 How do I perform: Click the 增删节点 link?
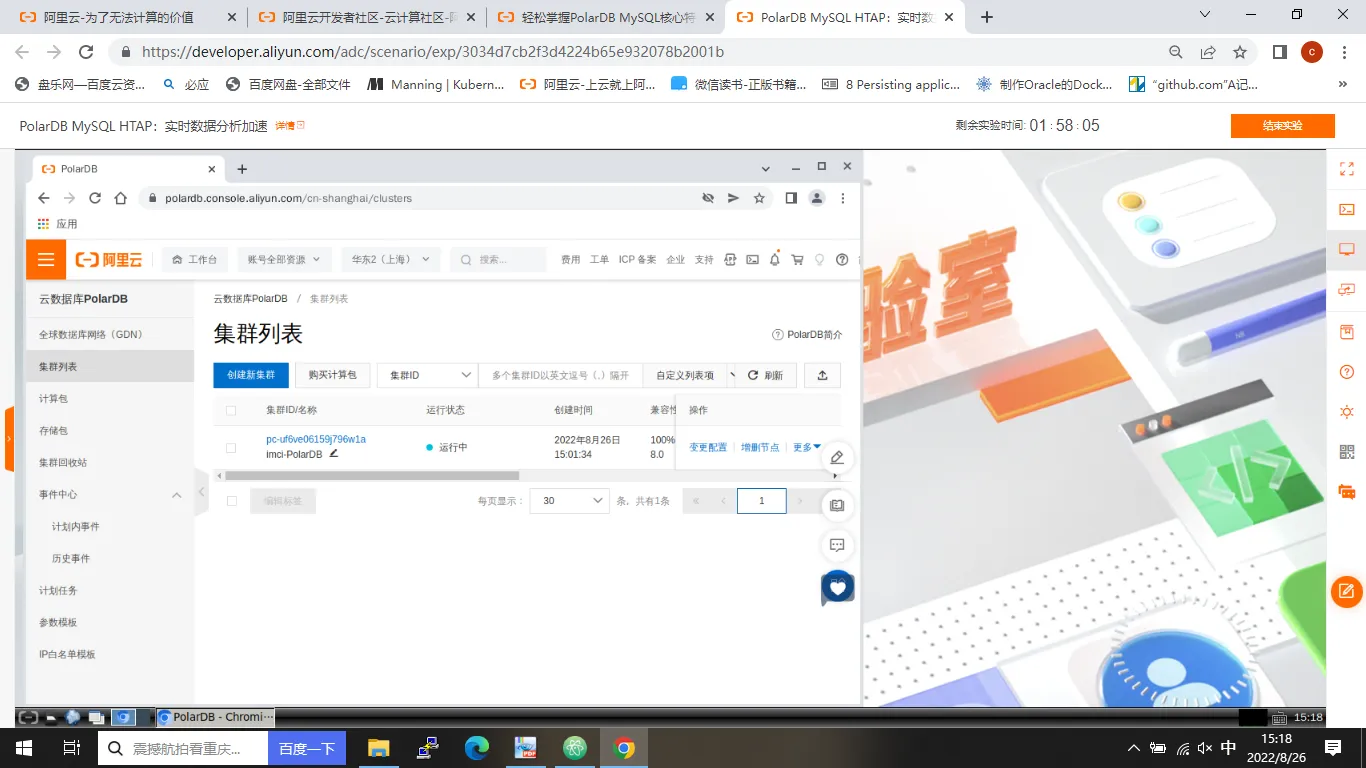tap(760, 447)
